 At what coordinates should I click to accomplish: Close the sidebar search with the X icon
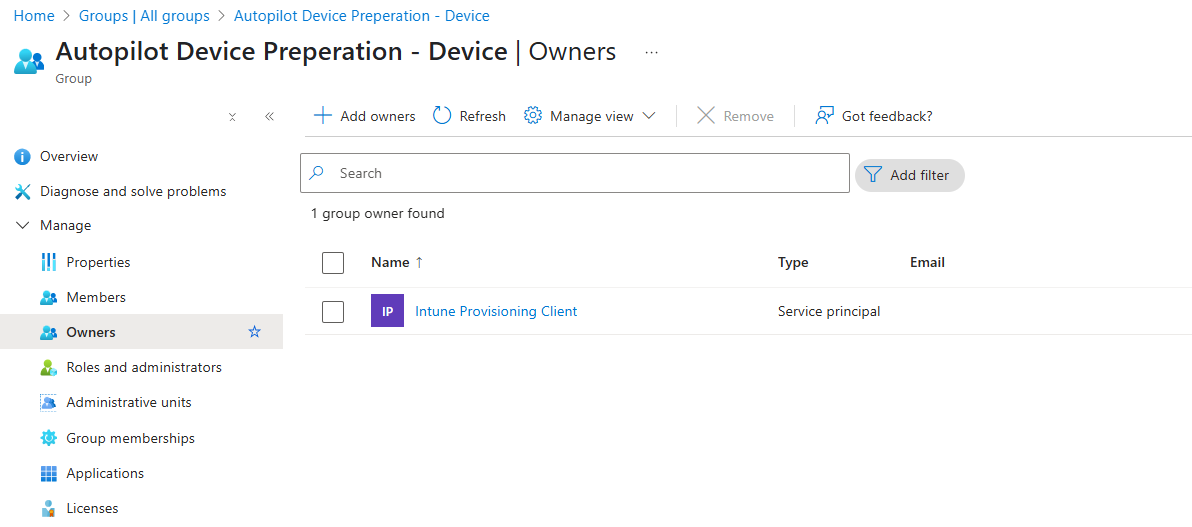click(232, 117)
